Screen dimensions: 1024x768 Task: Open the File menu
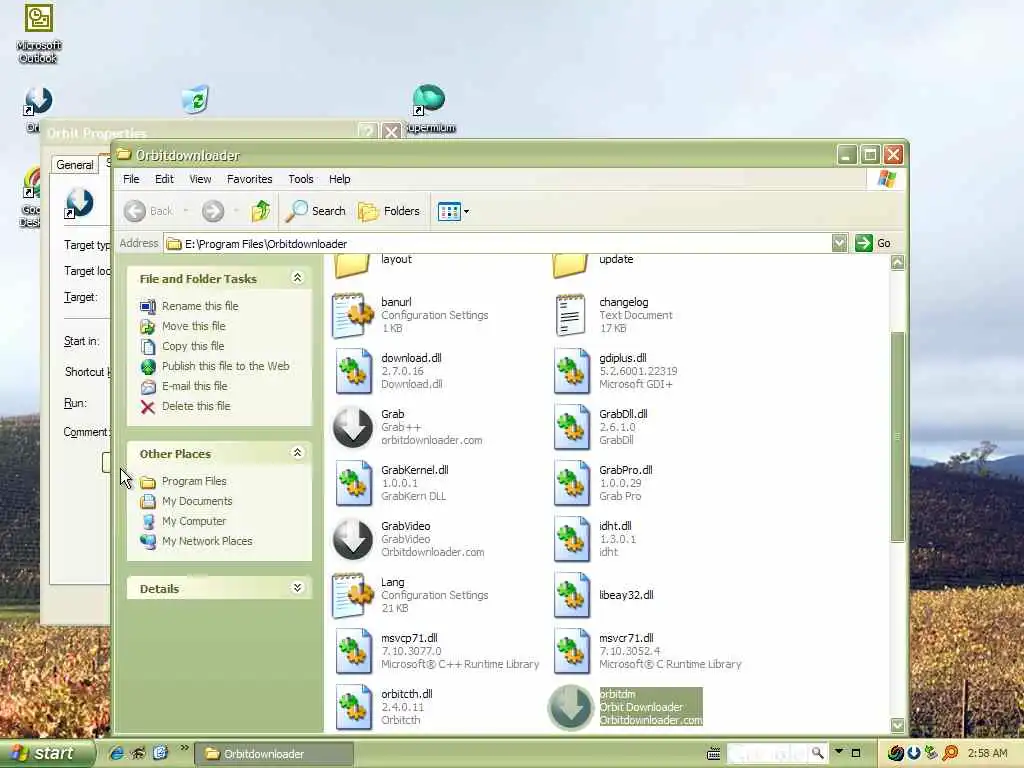131,179
